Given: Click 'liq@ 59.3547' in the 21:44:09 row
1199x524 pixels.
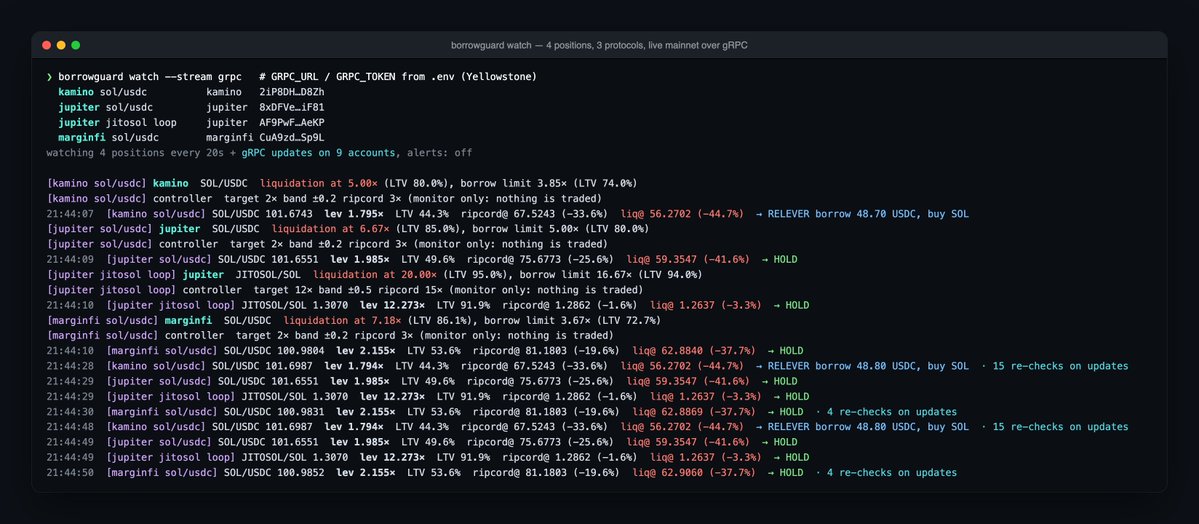Looking at the screenshot, I should point(662,259).
